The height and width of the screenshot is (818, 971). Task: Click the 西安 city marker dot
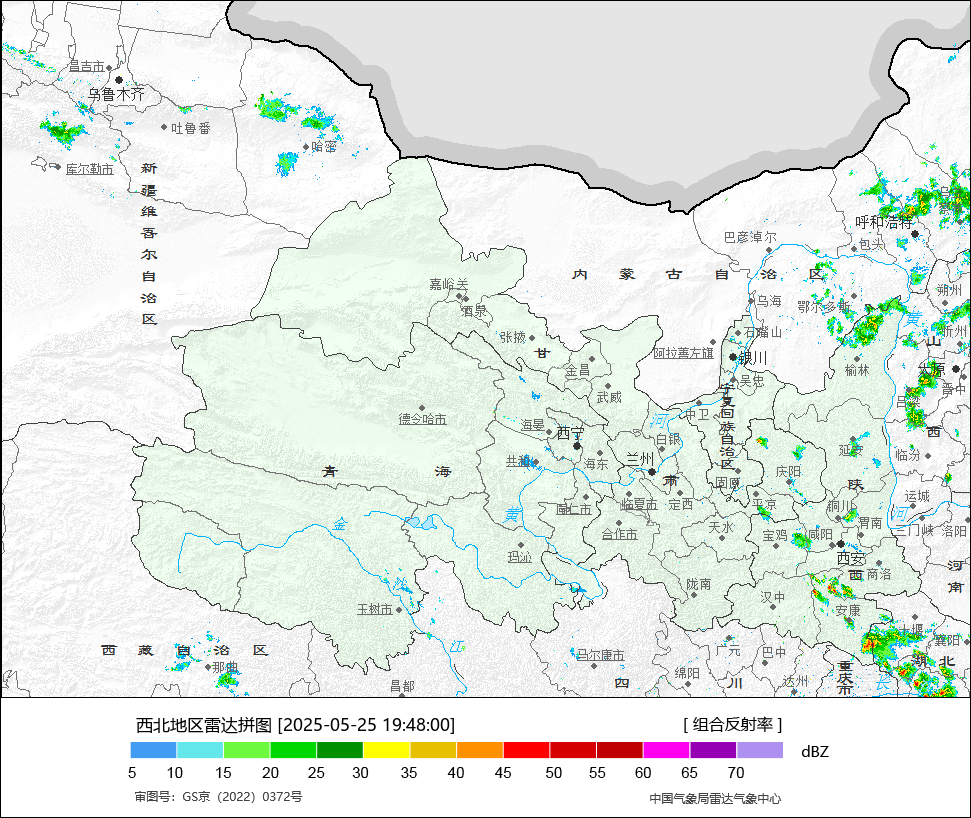coord(841,544)
